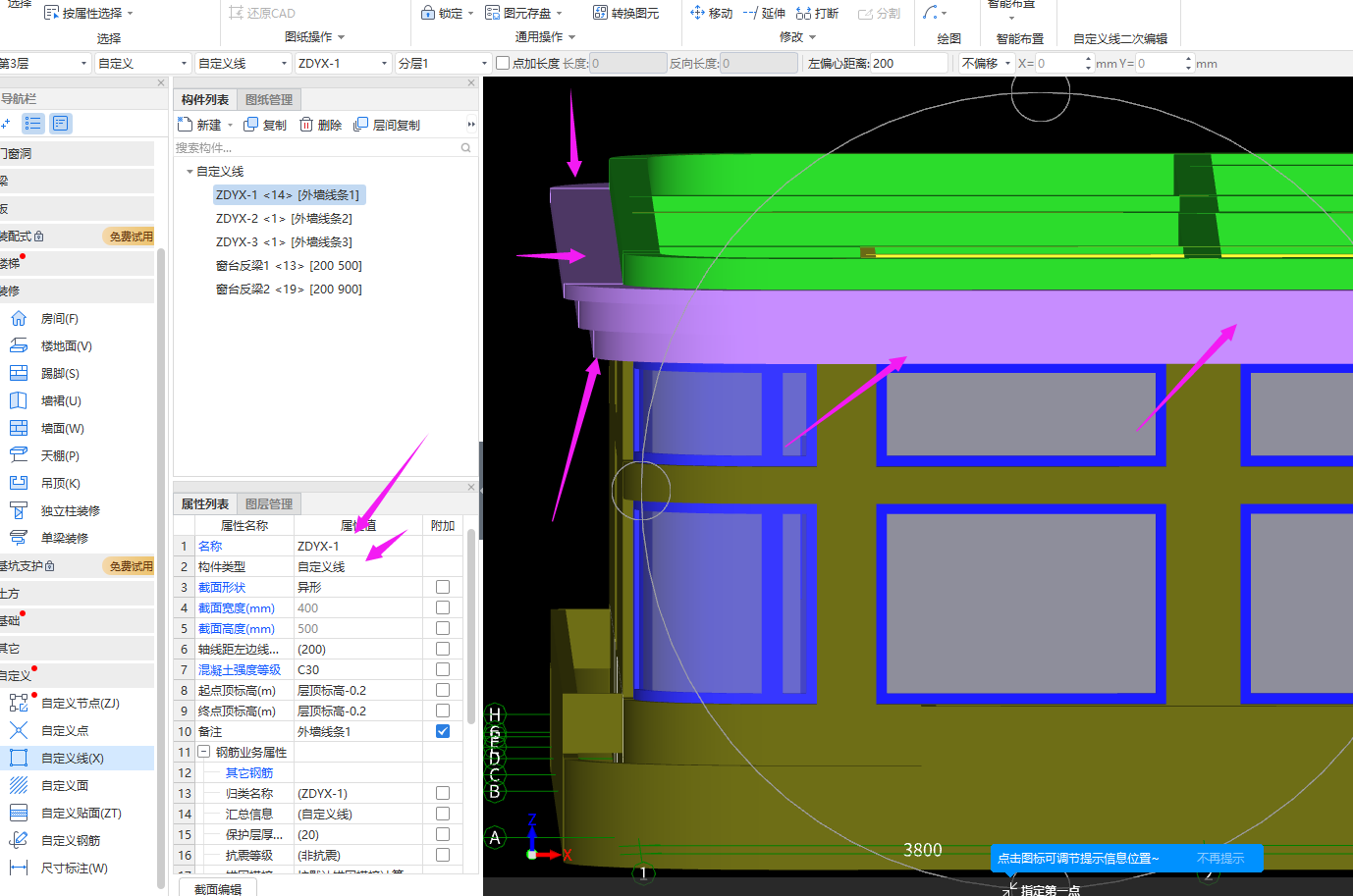Collapse the 钢筋业务属性 property group
Image resolution: width=1353 pixels, height=896 pixels.
[204, 752]
